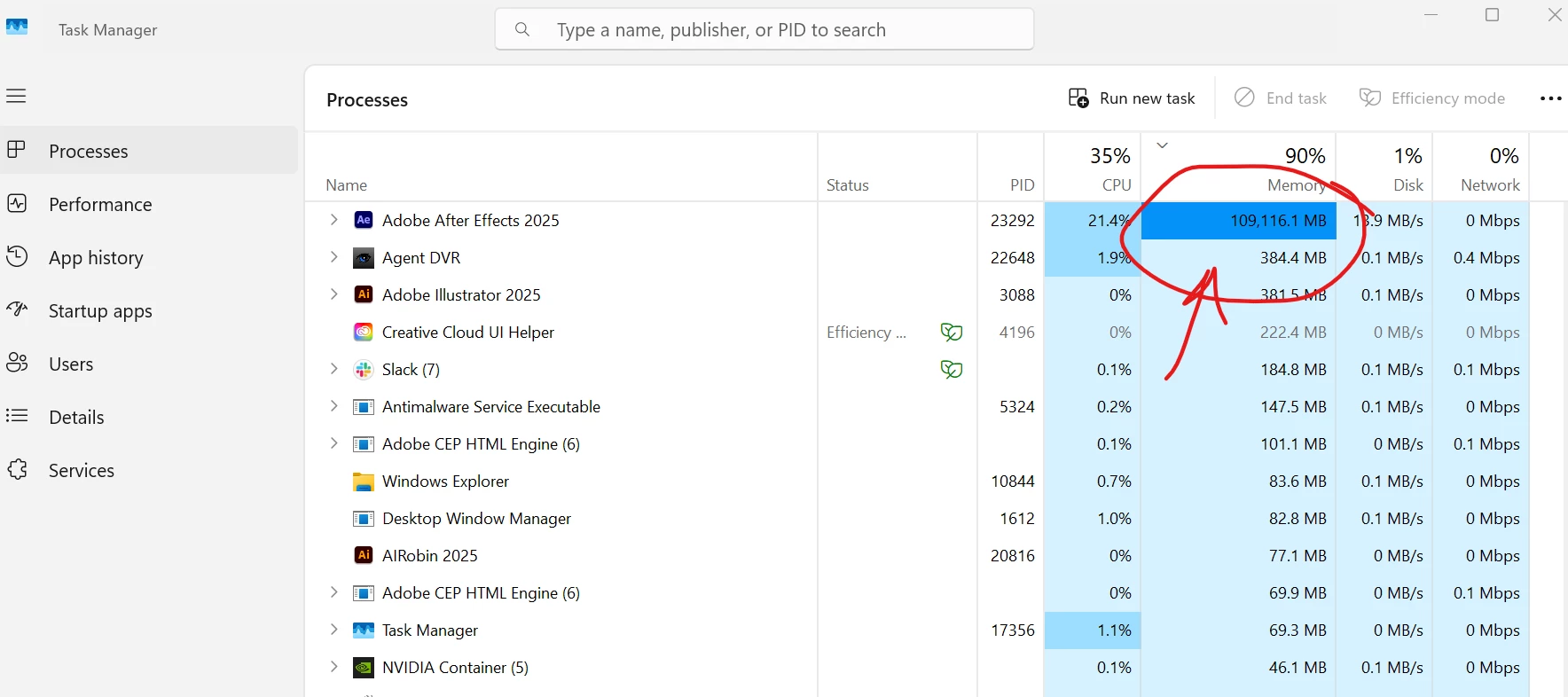
Task: Click the Adobe After Effects 2025 icon
Action: coord(364,220)
